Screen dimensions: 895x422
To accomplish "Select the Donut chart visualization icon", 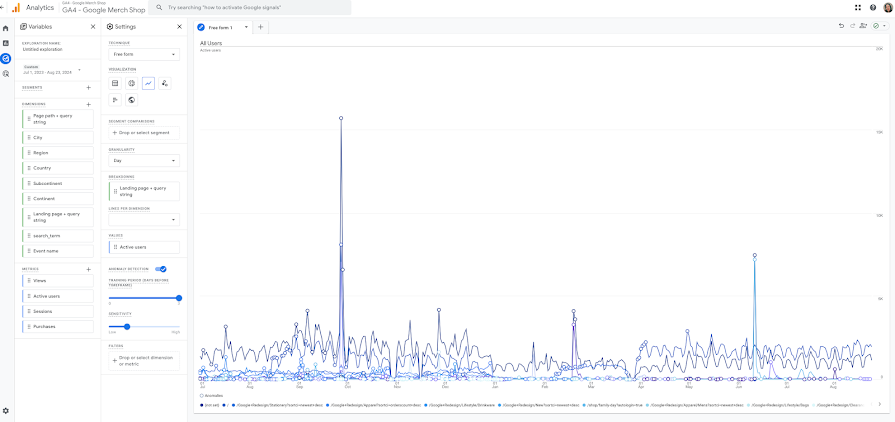I will point(132,83).
